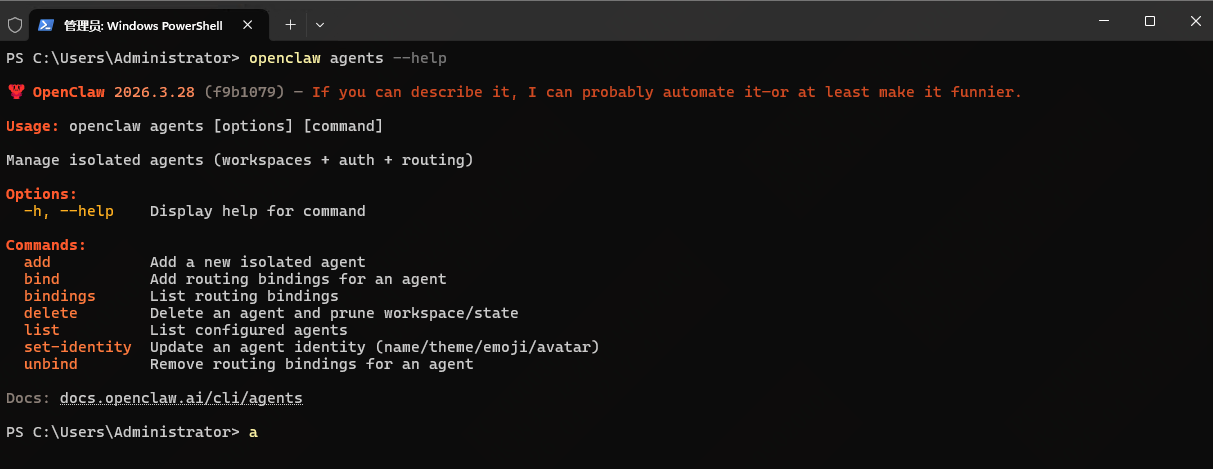
Task: Click the 'Usage:' heading
Action: click(x=33, y=126)
